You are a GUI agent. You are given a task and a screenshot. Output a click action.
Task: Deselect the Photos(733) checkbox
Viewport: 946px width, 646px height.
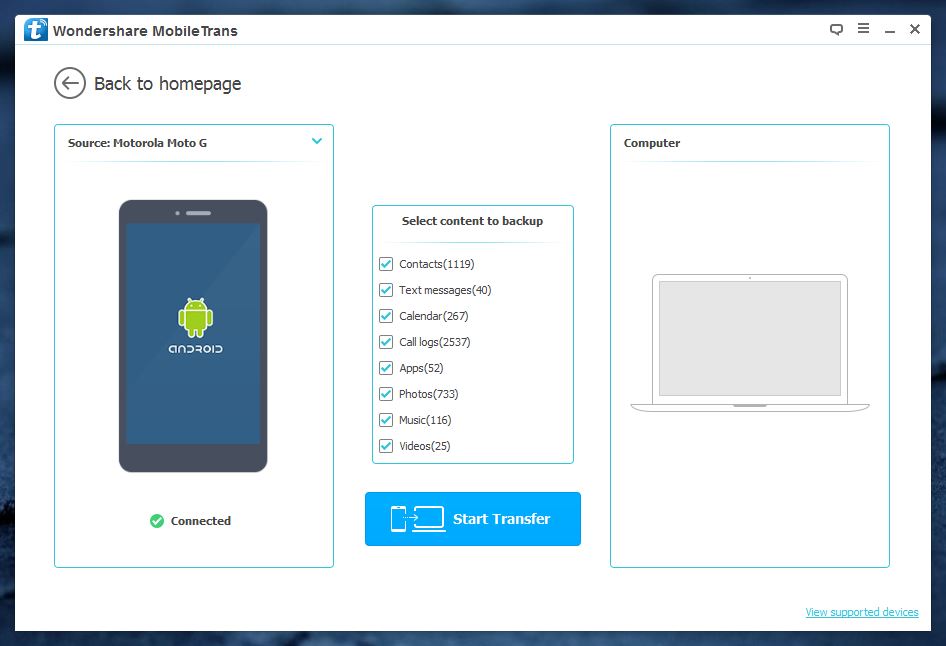coord(386,394)
